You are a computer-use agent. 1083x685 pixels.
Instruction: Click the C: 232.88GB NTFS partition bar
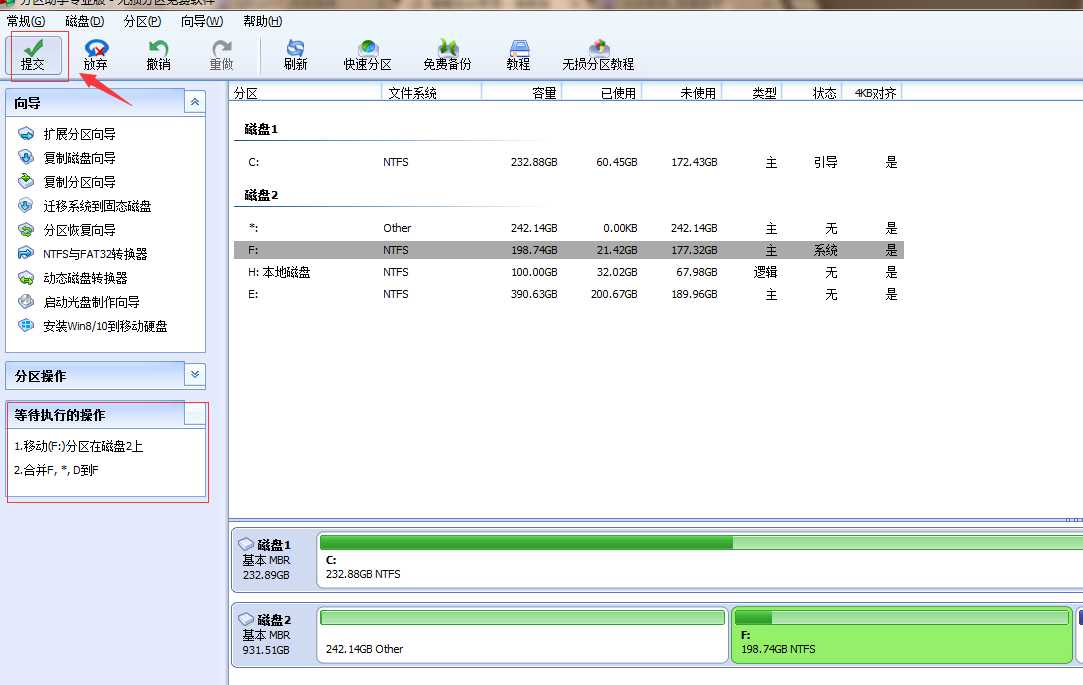pyautogui.click(x=700, y=560)
